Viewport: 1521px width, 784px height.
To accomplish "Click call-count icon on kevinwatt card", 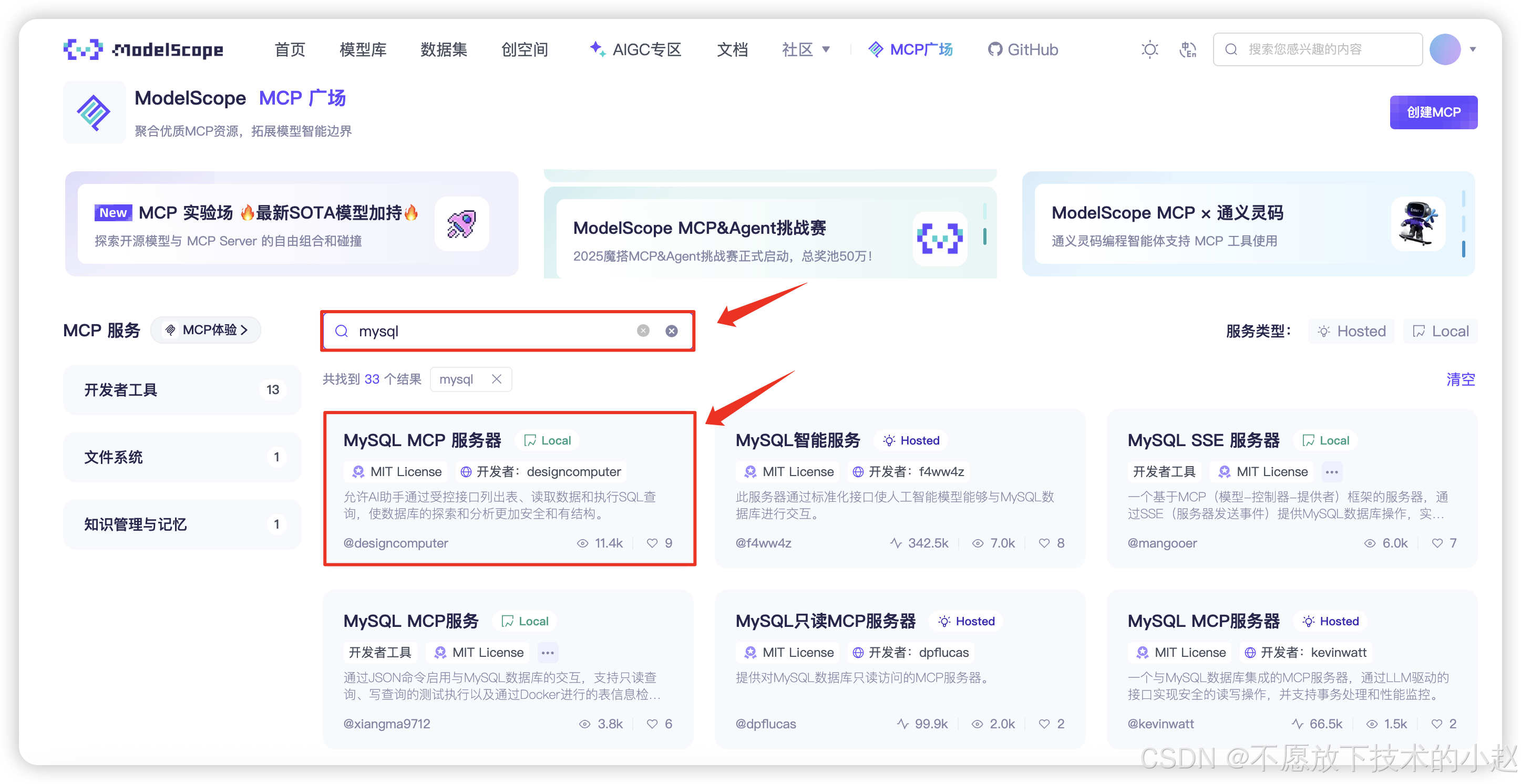I will pyautogui.click(x=1297, y=724).
